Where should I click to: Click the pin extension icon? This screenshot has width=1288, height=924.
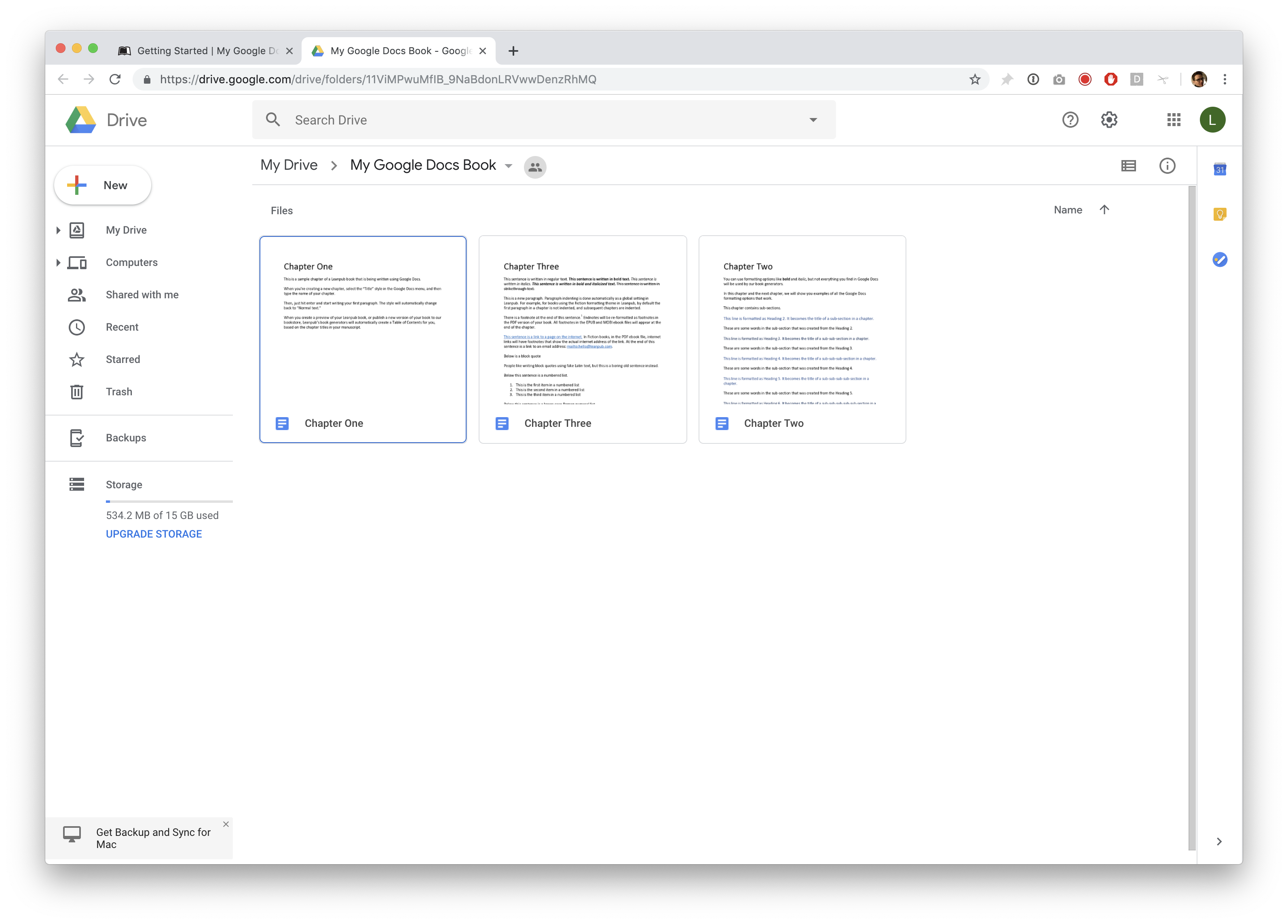coord(1007,80)
